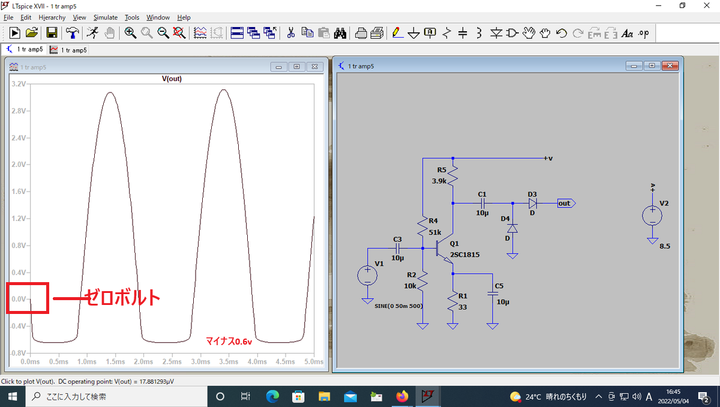Select the Draw Wire pencil tool
This screenshot has height=407, width=720.
(x=397, y=33)
